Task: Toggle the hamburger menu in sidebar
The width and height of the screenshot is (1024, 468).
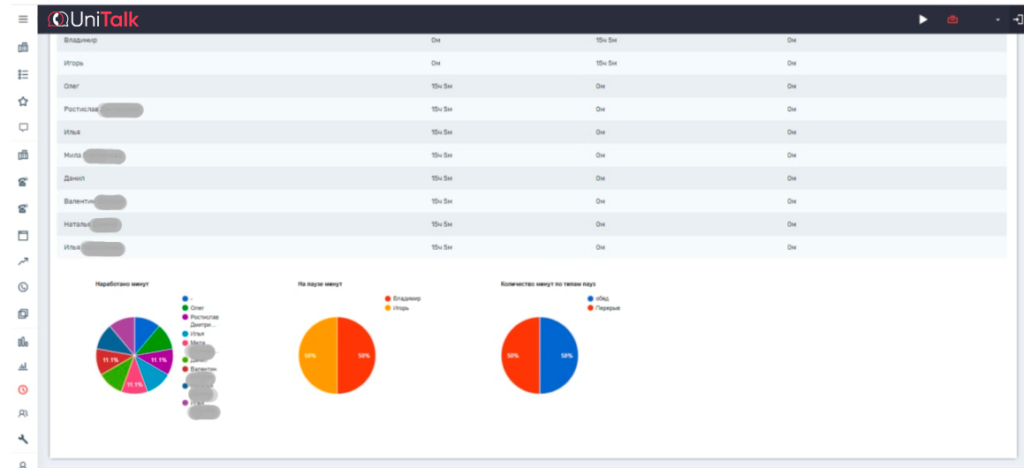Action: [x=23, y=19]
